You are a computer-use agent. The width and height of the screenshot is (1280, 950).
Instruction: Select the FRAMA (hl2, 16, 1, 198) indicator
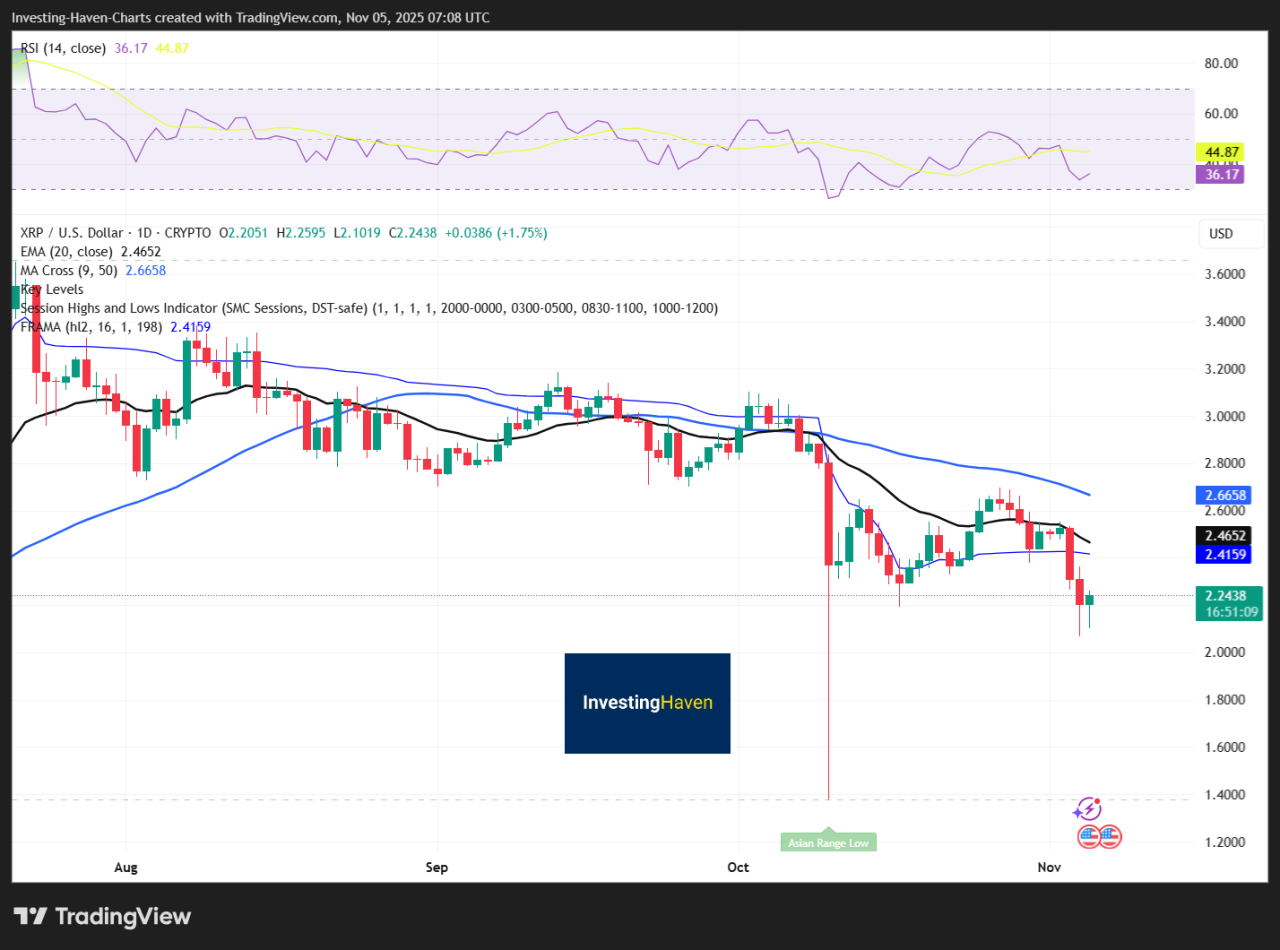90,326
